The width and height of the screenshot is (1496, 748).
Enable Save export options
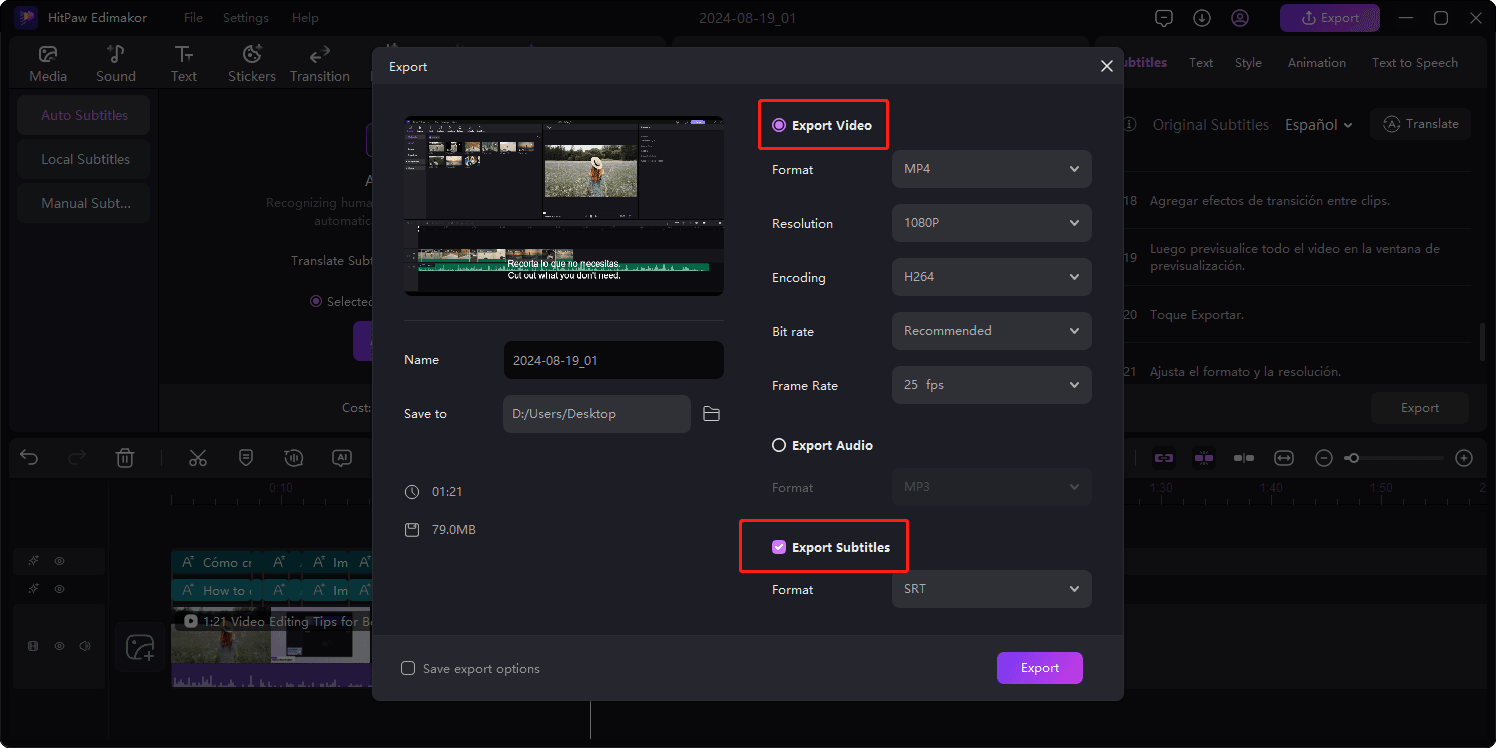point(408,667)
